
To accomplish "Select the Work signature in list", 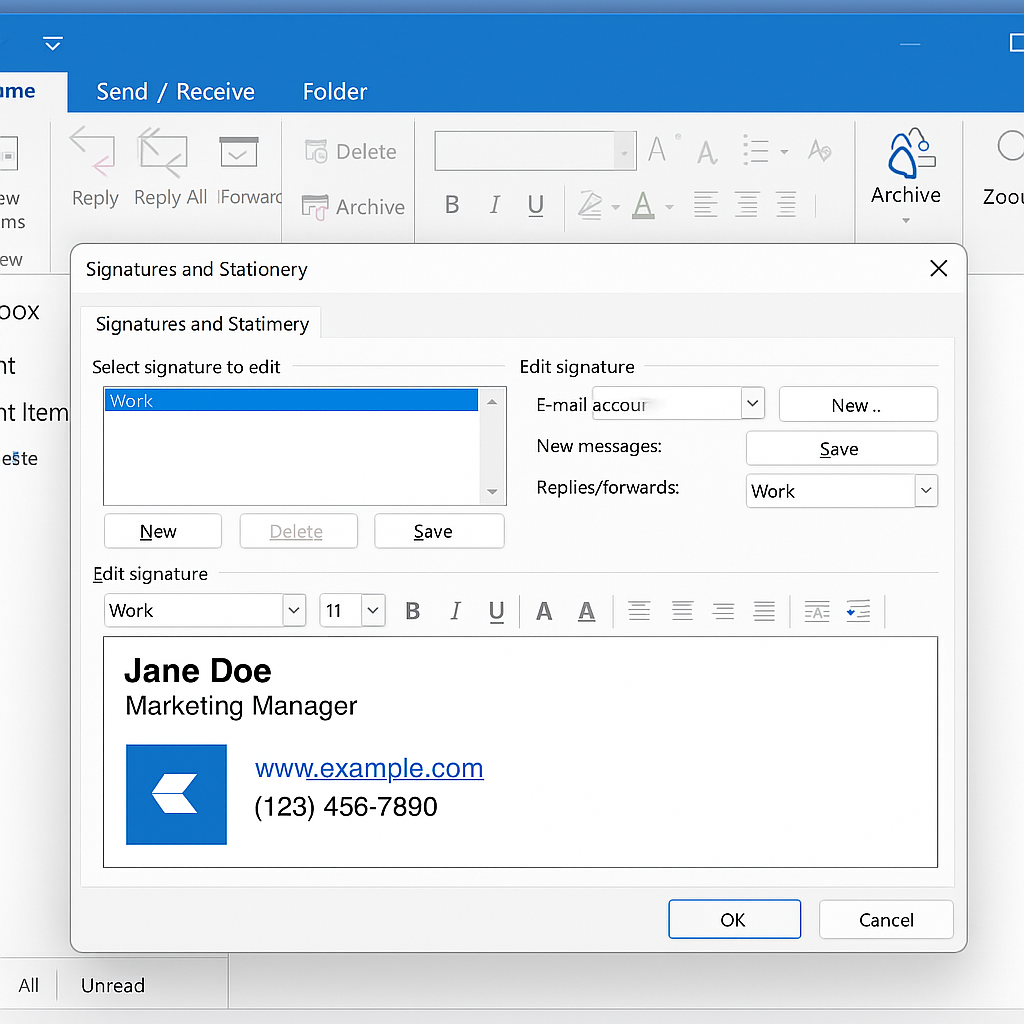I will (x=290, y=401).
